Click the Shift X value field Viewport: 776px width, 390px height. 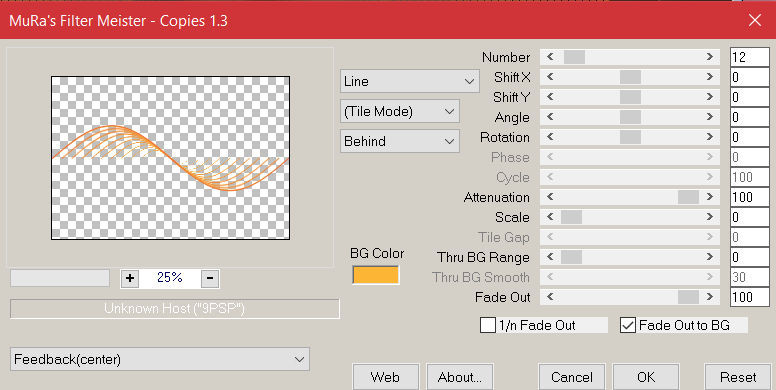[750, 77]
